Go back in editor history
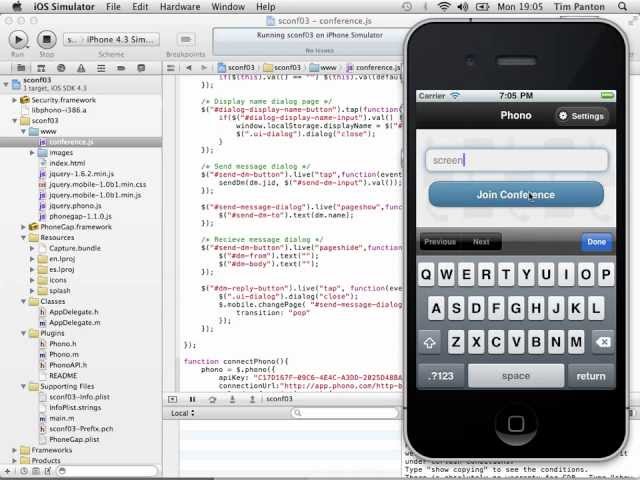Viewport: 640px width, 480px height. click(x=189, y=68)
